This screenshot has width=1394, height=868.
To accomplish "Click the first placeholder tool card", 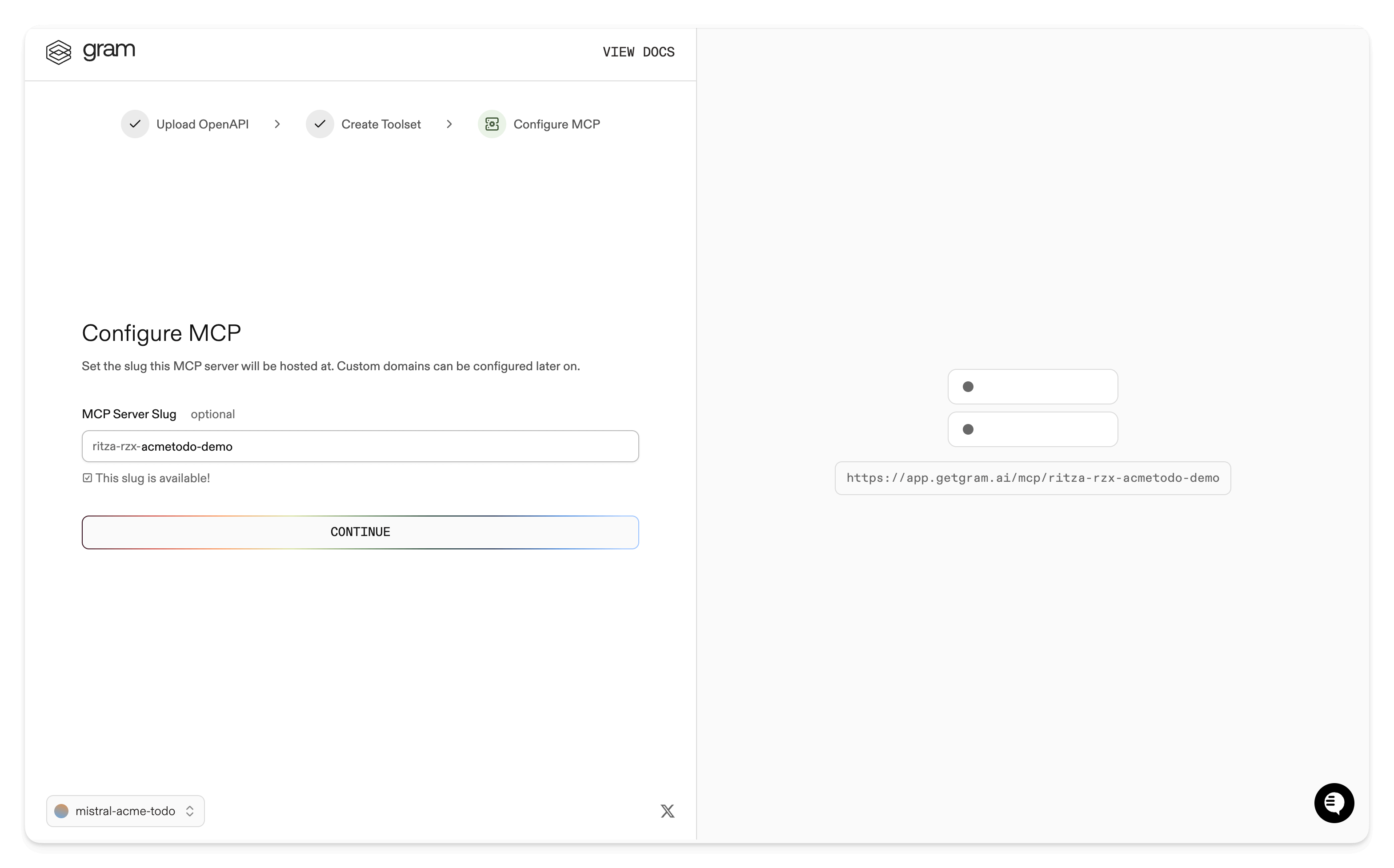I will [1032, 386].
